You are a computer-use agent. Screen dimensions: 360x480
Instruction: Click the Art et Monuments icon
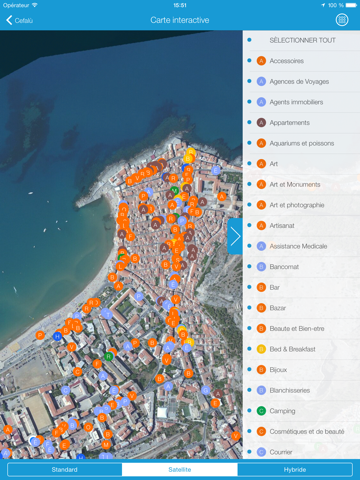click(x=261, y=184)
